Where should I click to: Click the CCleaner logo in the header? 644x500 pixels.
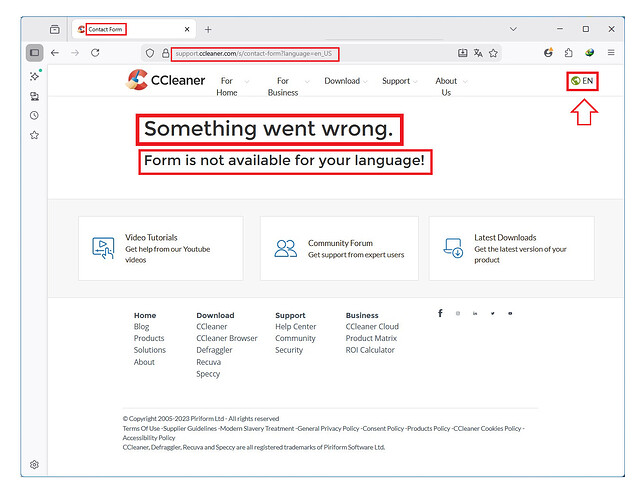pyautogui.click(x=166, y=81)
